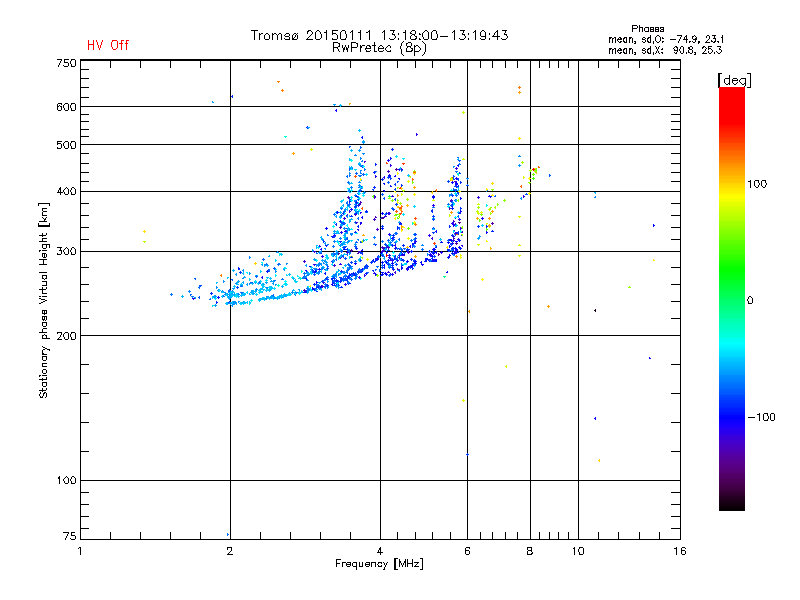Click the 'mean, sd,X: 90.8, 25.3' line
This screenshot has width=800, height=600.
[665, 50]
